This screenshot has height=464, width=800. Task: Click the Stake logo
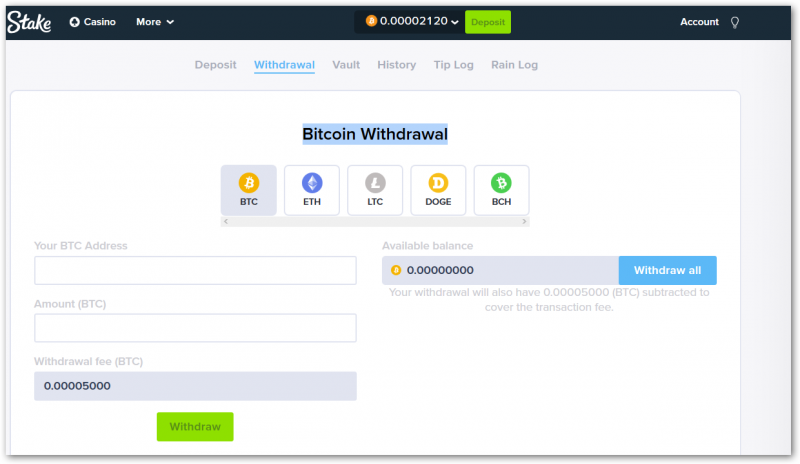pyautogui.click(x=29, y=22)
